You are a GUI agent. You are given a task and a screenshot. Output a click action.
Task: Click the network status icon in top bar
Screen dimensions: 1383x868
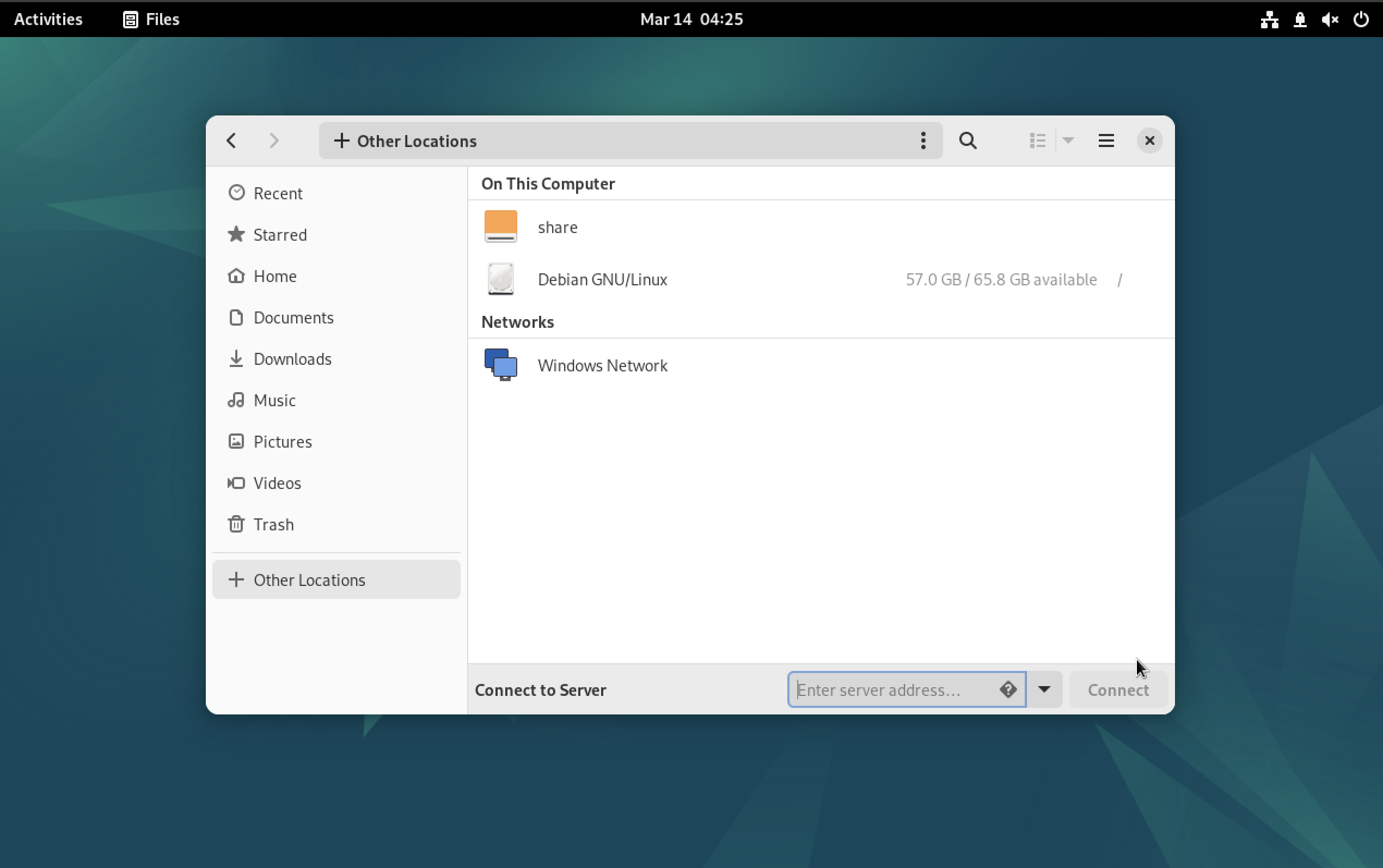click(1269, 20)
